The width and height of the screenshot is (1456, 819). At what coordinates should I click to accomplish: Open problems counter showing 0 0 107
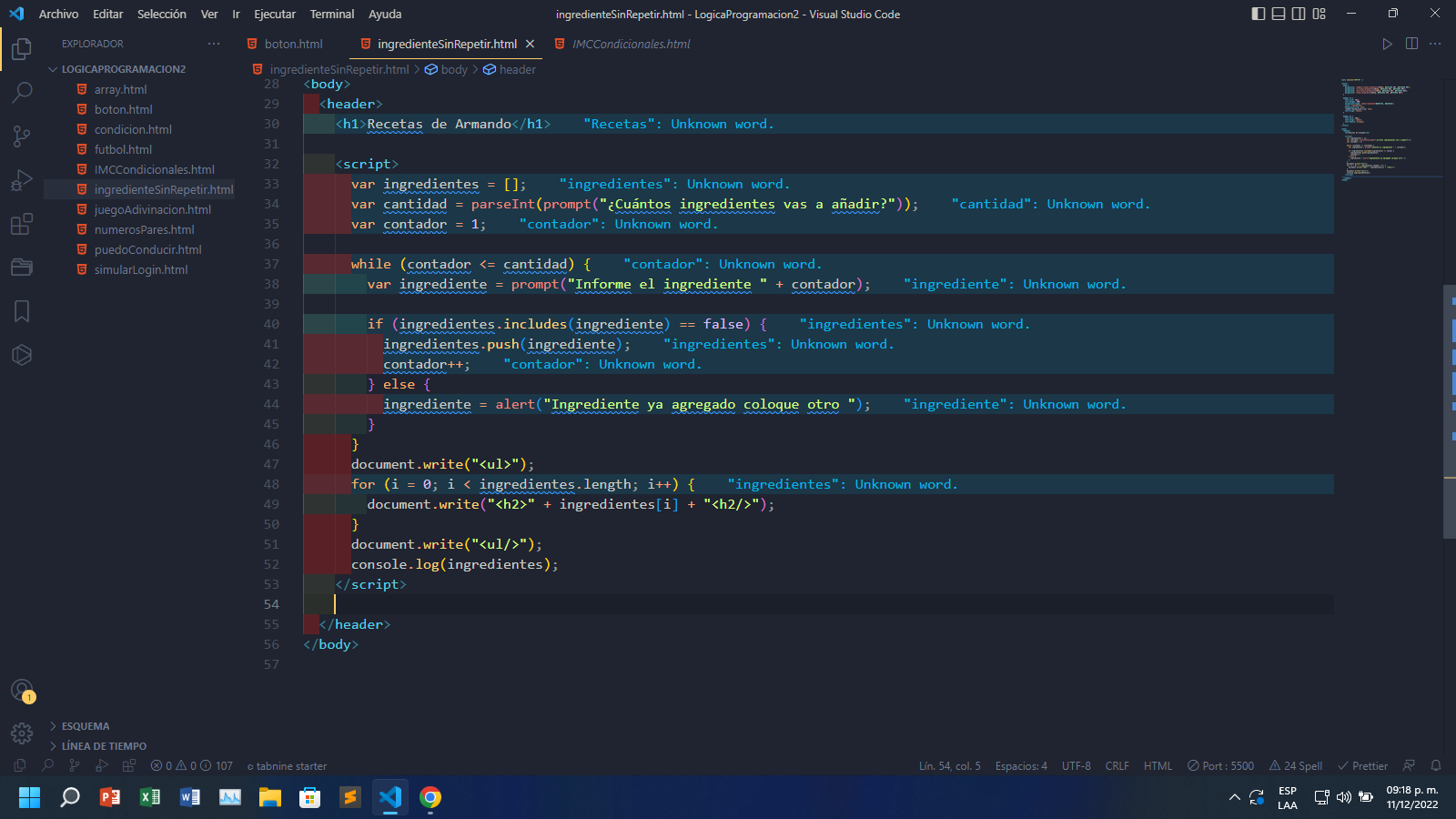tap(192, 765)
